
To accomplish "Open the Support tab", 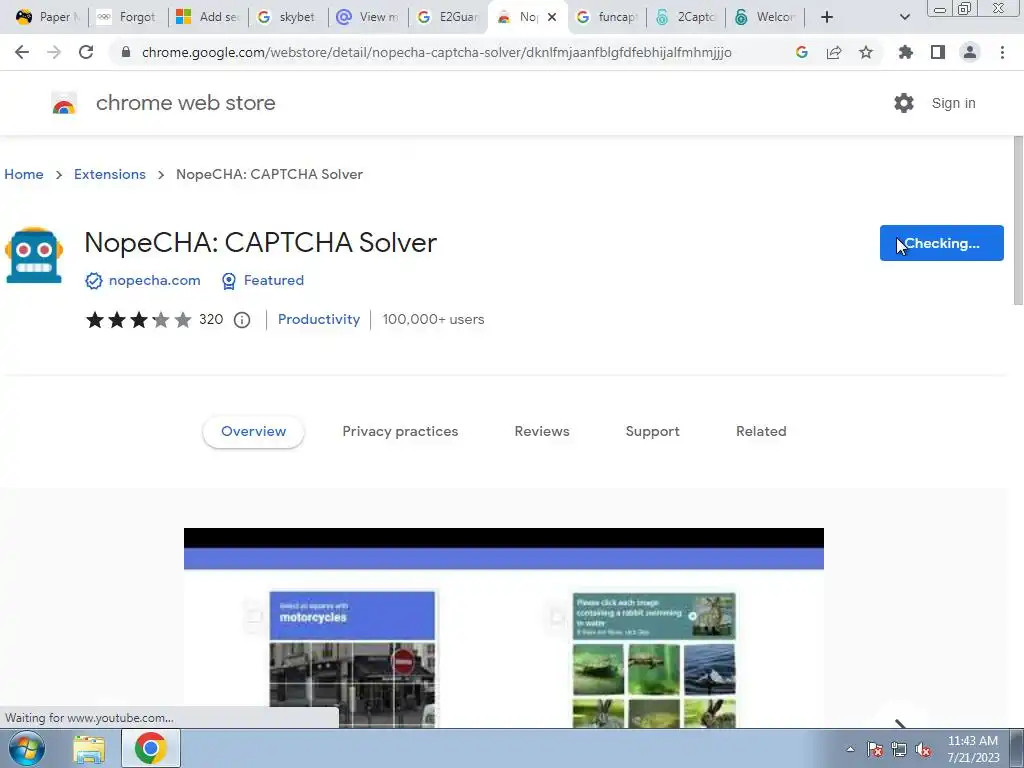I will [652, 432].
